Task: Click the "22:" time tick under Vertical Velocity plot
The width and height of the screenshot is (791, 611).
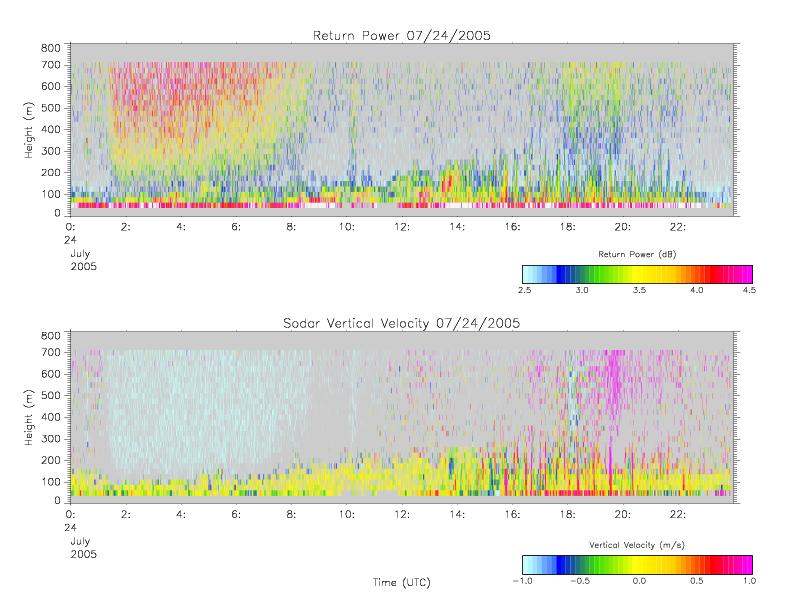Action: [678, 515]
